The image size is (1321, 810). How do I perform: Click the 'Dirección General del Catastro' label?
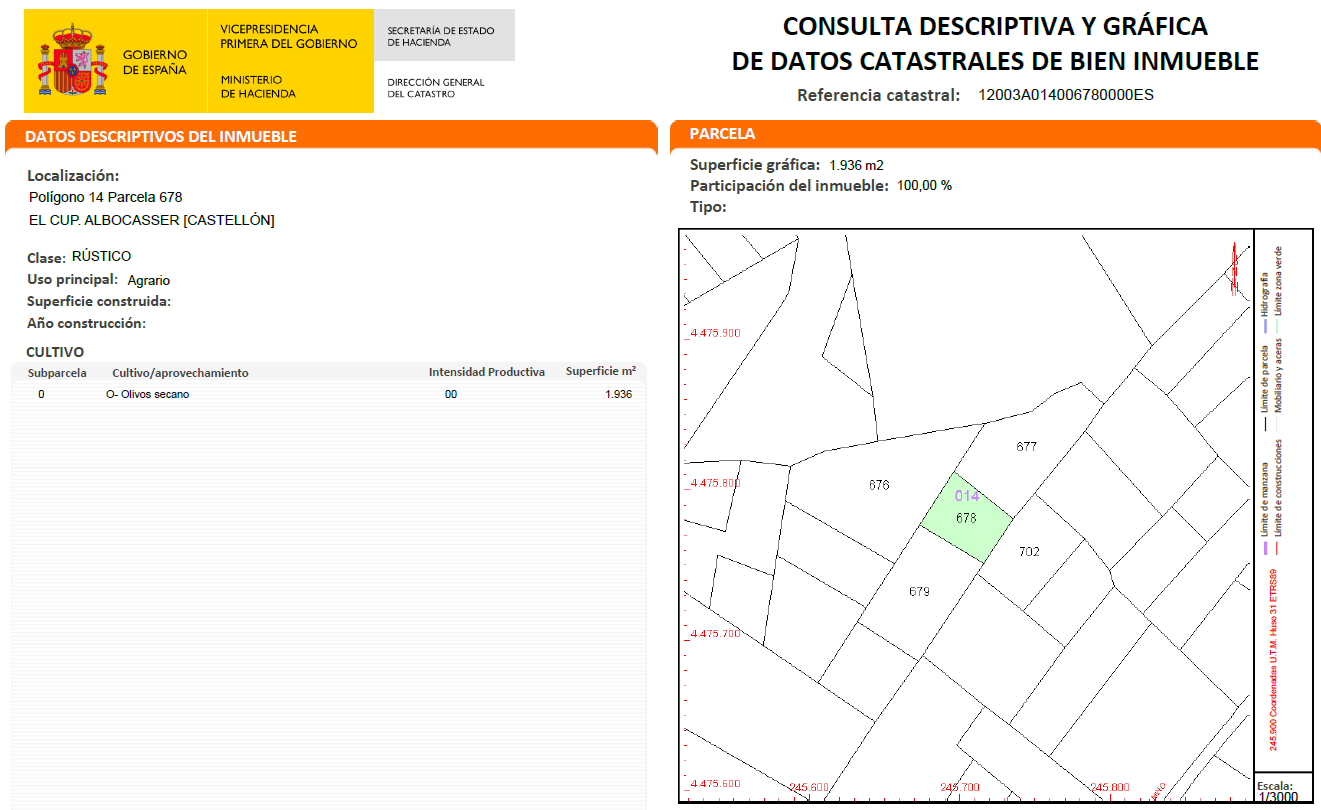pyautogui.click(x=435, y=88)
